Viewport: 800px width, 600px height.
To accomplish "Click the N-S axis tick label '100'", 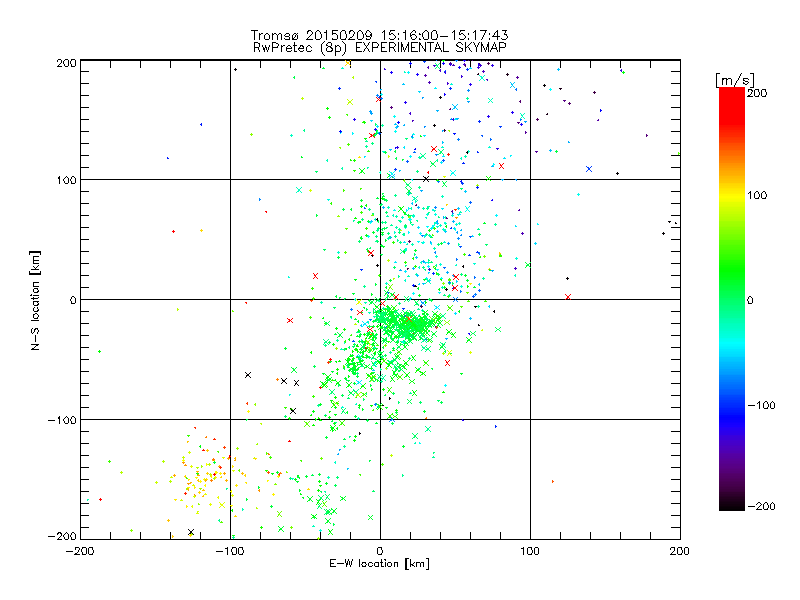I will 66,180.
